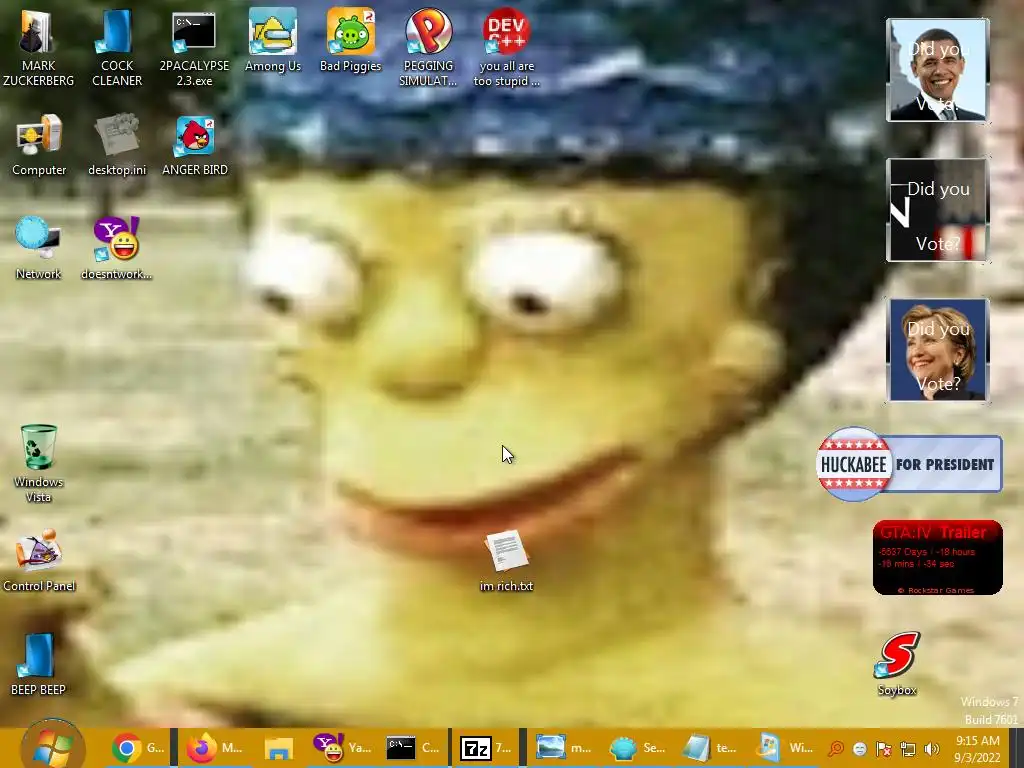The image size is (1024, 768).
Task: Open the Windows Start menu orb
Action: (x=52, y=748)
